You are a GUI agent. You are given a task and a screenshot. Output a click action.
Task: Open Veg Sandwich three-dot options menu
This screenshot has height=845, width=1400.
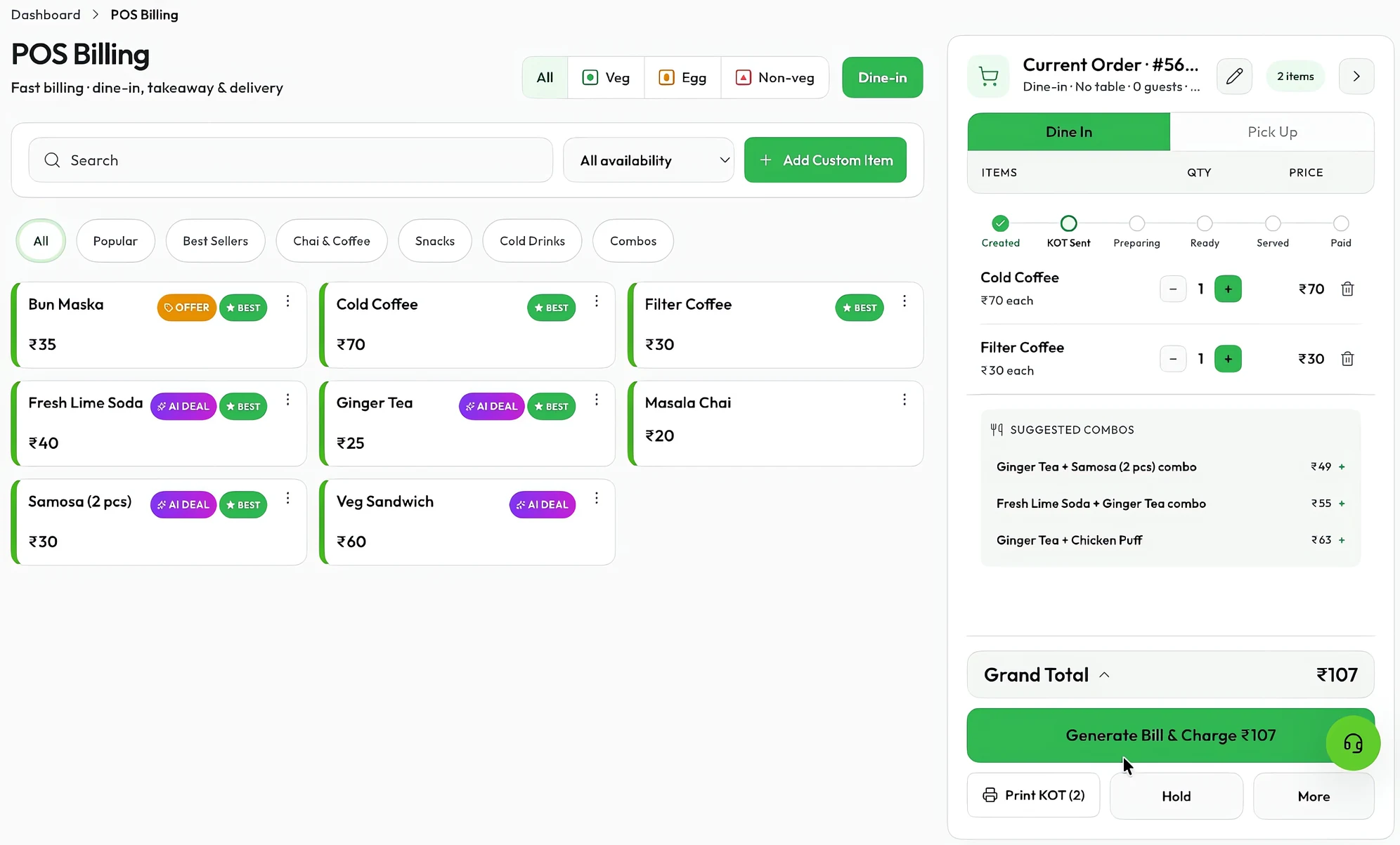pos(596,498)
